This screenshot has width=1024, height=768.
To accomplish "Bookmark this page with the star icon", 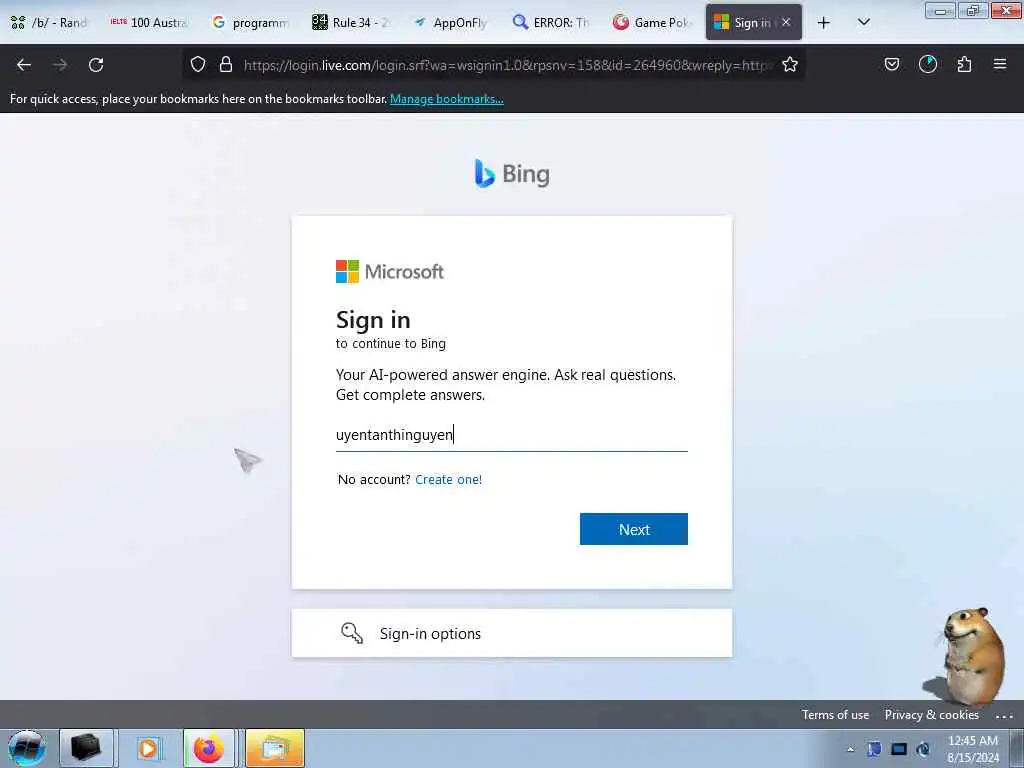I will [790, 64].
